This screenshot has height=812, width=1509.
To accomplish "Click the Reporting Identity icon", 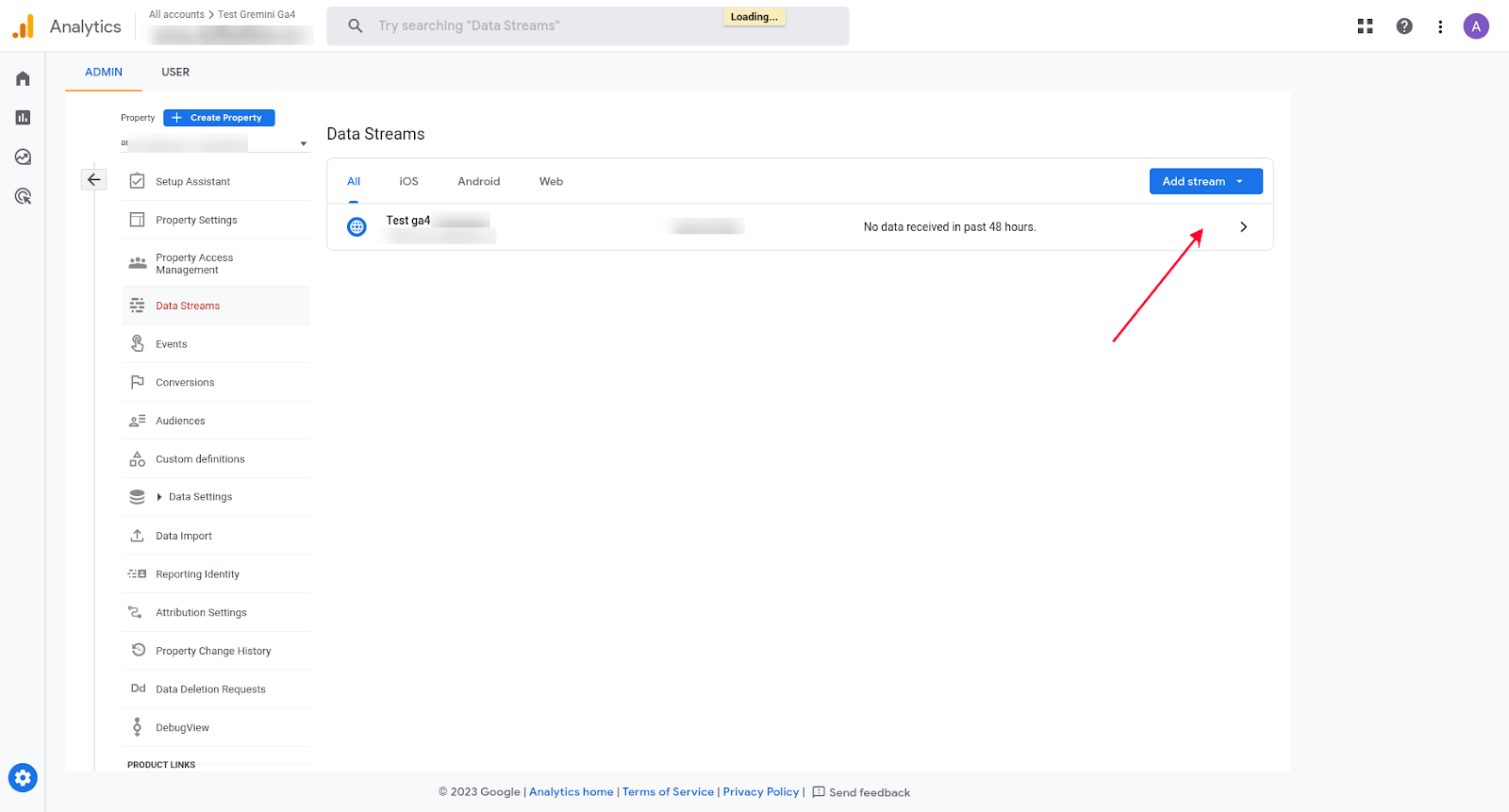I will tap(137, 573).
